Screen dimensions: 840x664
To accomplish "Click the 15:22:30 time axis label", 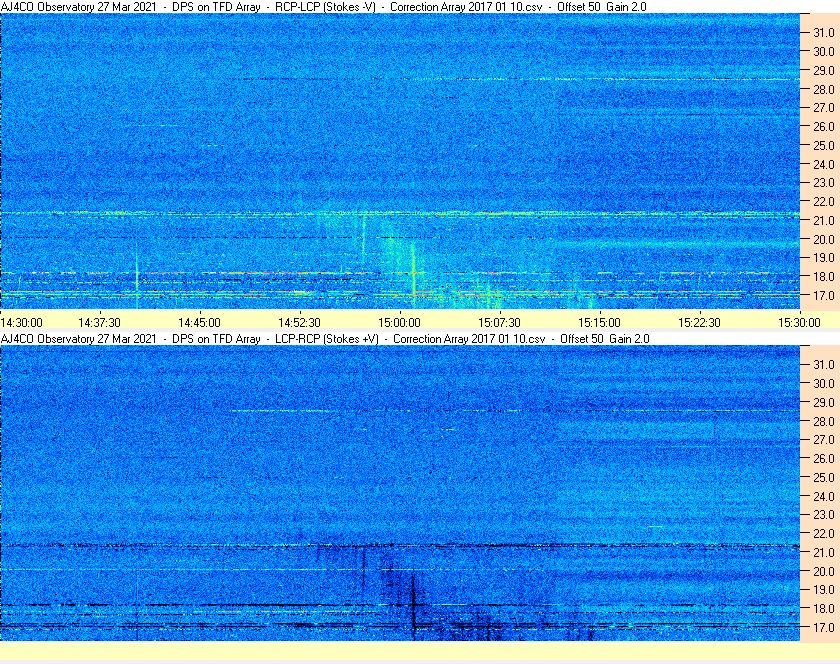I will (699, 323).
